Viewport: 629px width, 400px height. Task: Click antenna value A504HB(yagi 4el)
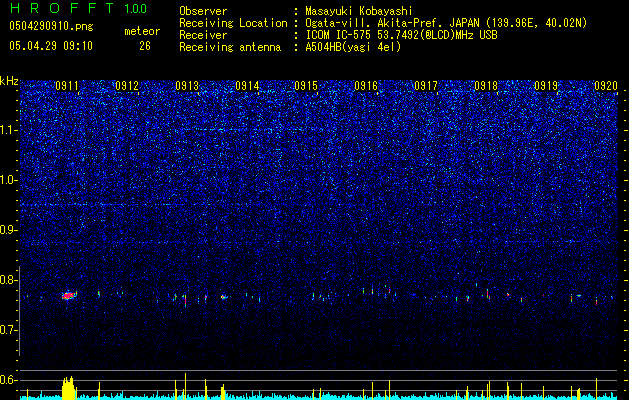(x=353, y=47)
